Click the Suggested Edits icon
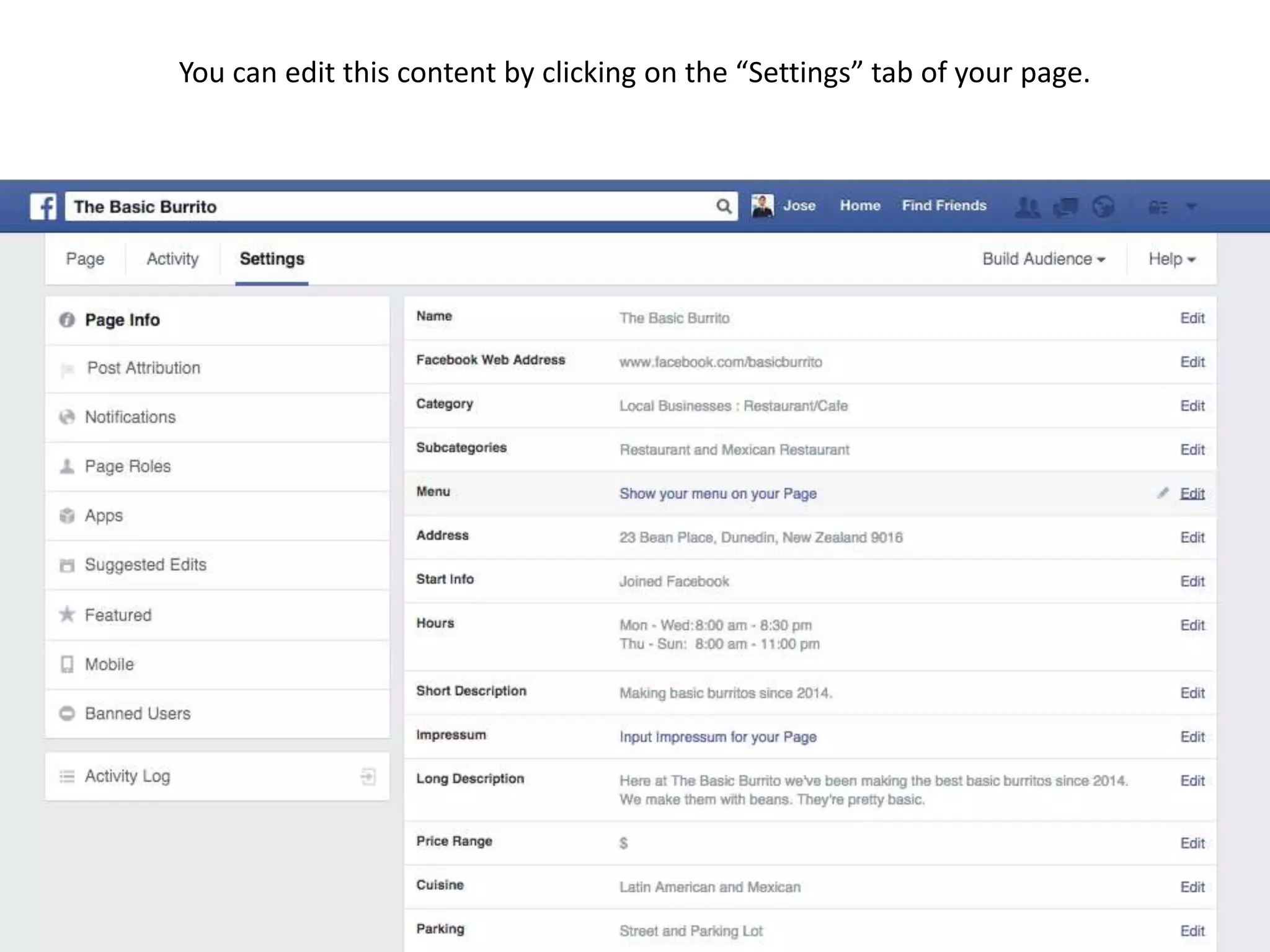Screen dimensions: 1270x952 [67, 565]
